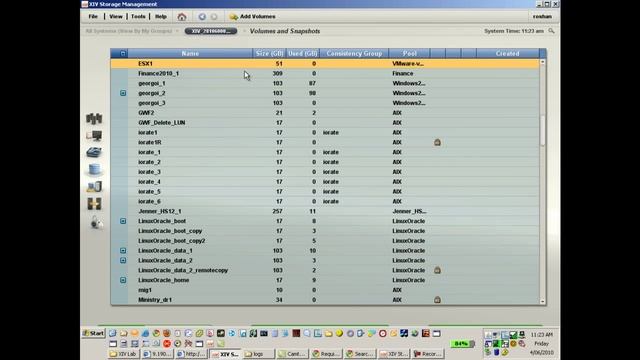Open the Volumes sidebar cylinder icon

coord(94,169)
